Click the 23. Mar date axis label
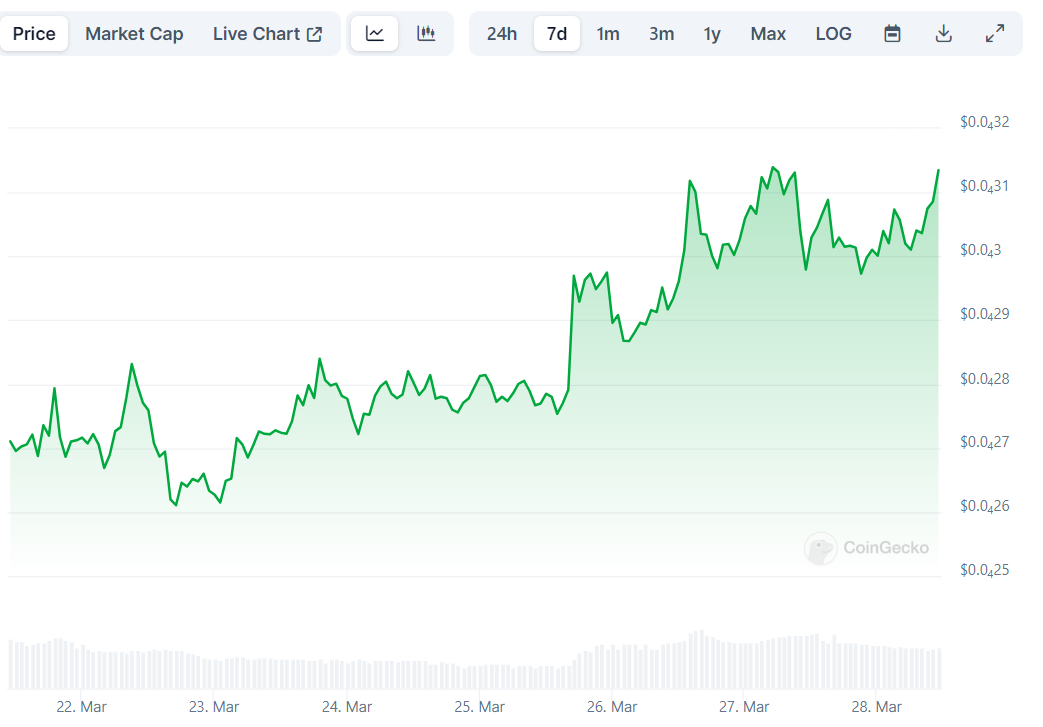The image size is (1043, 727). point(214,707)
